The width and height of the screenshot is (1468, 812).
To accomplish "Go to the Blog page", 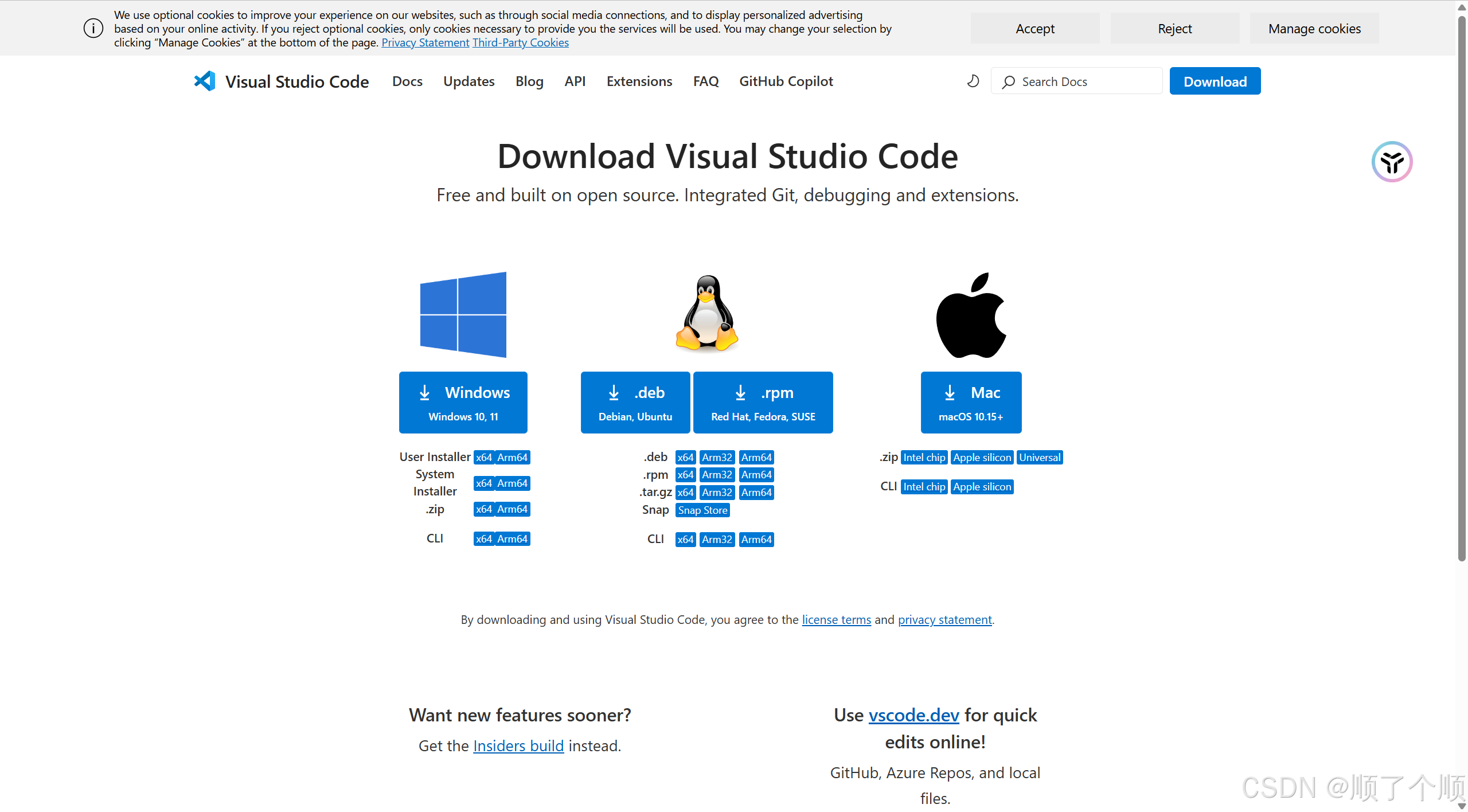I will tap(529, 81).
